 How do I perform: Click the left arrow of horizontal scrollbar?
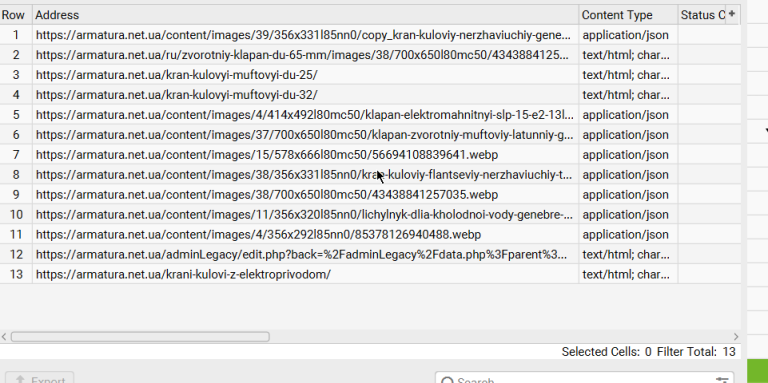[4, 336]
